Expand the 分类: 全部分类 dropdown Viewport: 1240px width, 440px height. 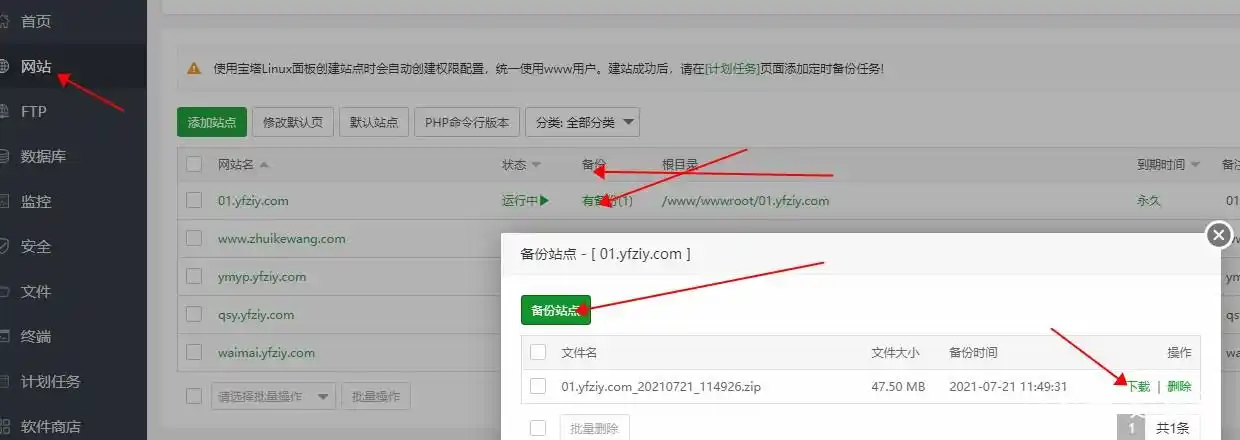click(582, 122)
